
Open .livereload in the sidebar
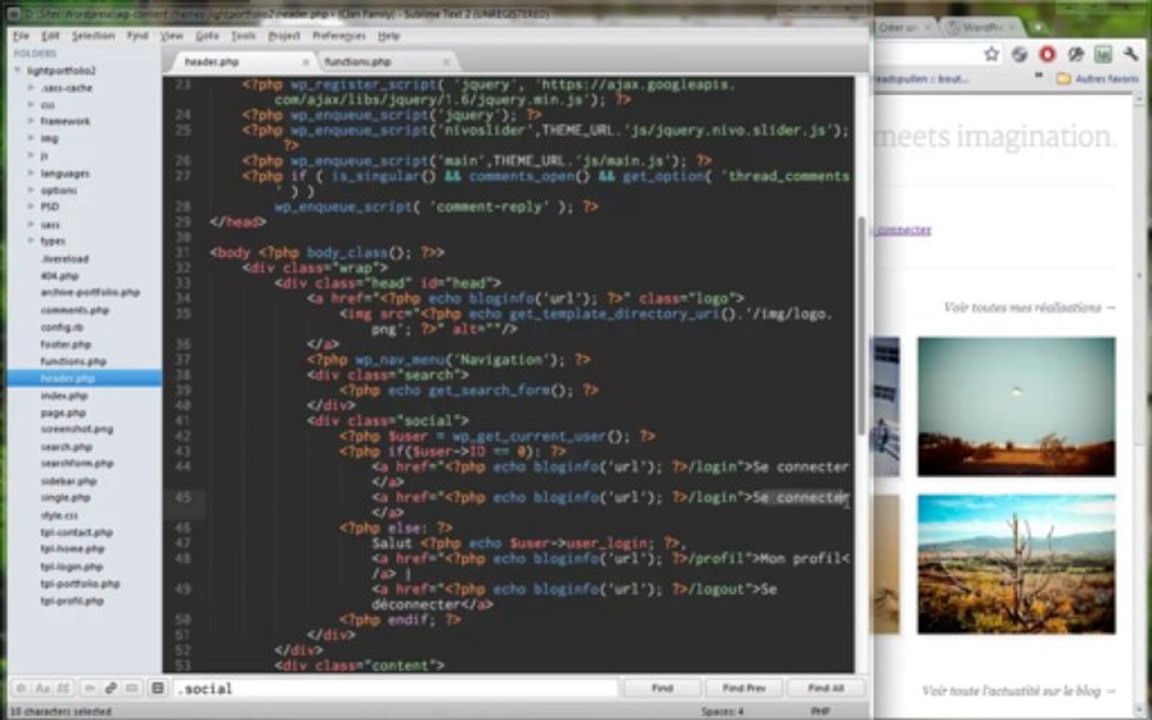pyautogui.click(x=64, y=259)
